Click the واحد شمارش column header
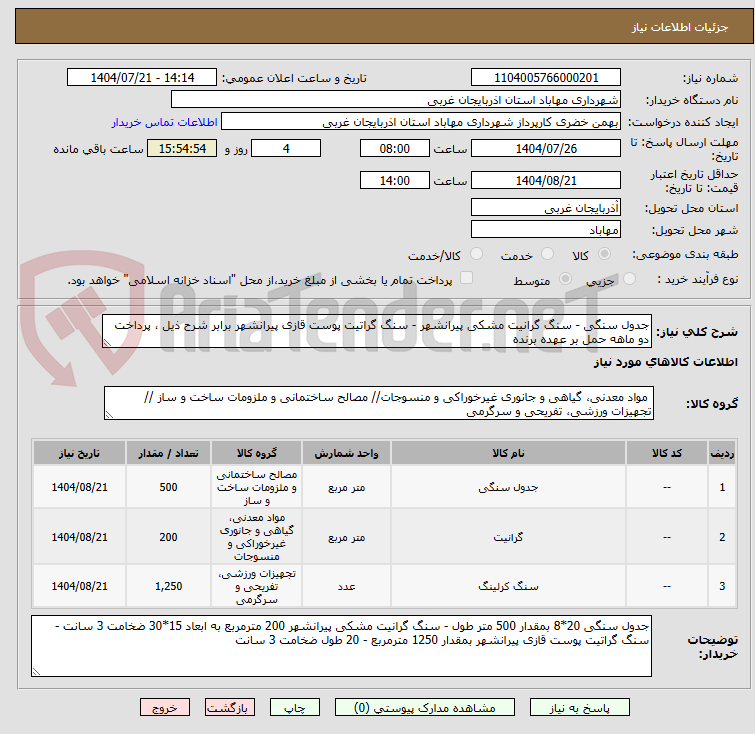The height and width of the screenshot is (734, 755). click(x=347, y=453)
